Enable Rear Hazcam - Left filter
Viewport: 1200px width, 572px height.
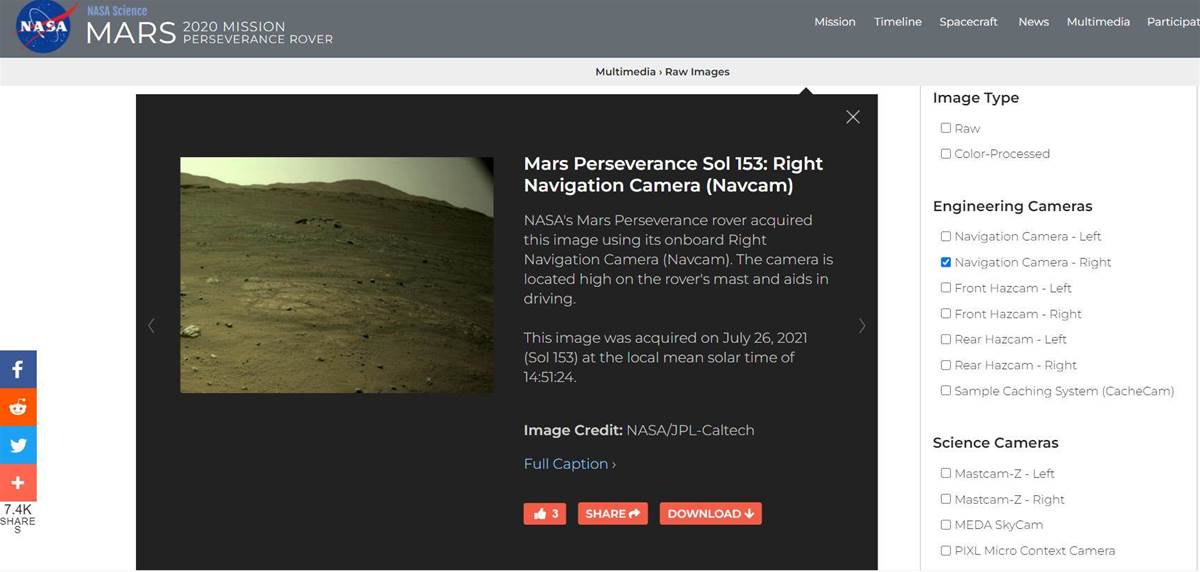[x=946, y=339]
